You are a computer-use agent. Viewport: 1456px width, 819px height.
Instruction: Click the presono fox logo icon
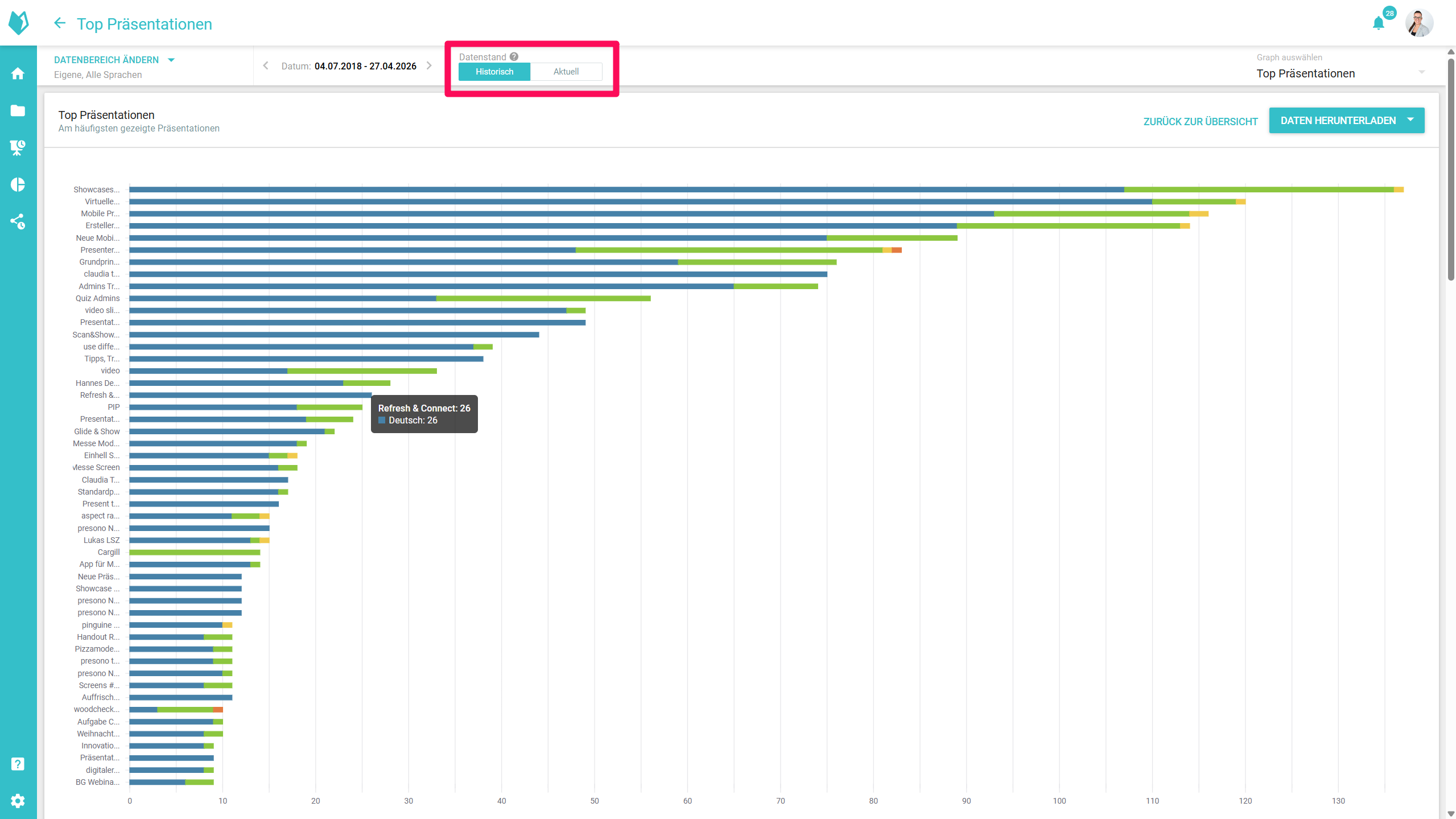tap(19, 23)
